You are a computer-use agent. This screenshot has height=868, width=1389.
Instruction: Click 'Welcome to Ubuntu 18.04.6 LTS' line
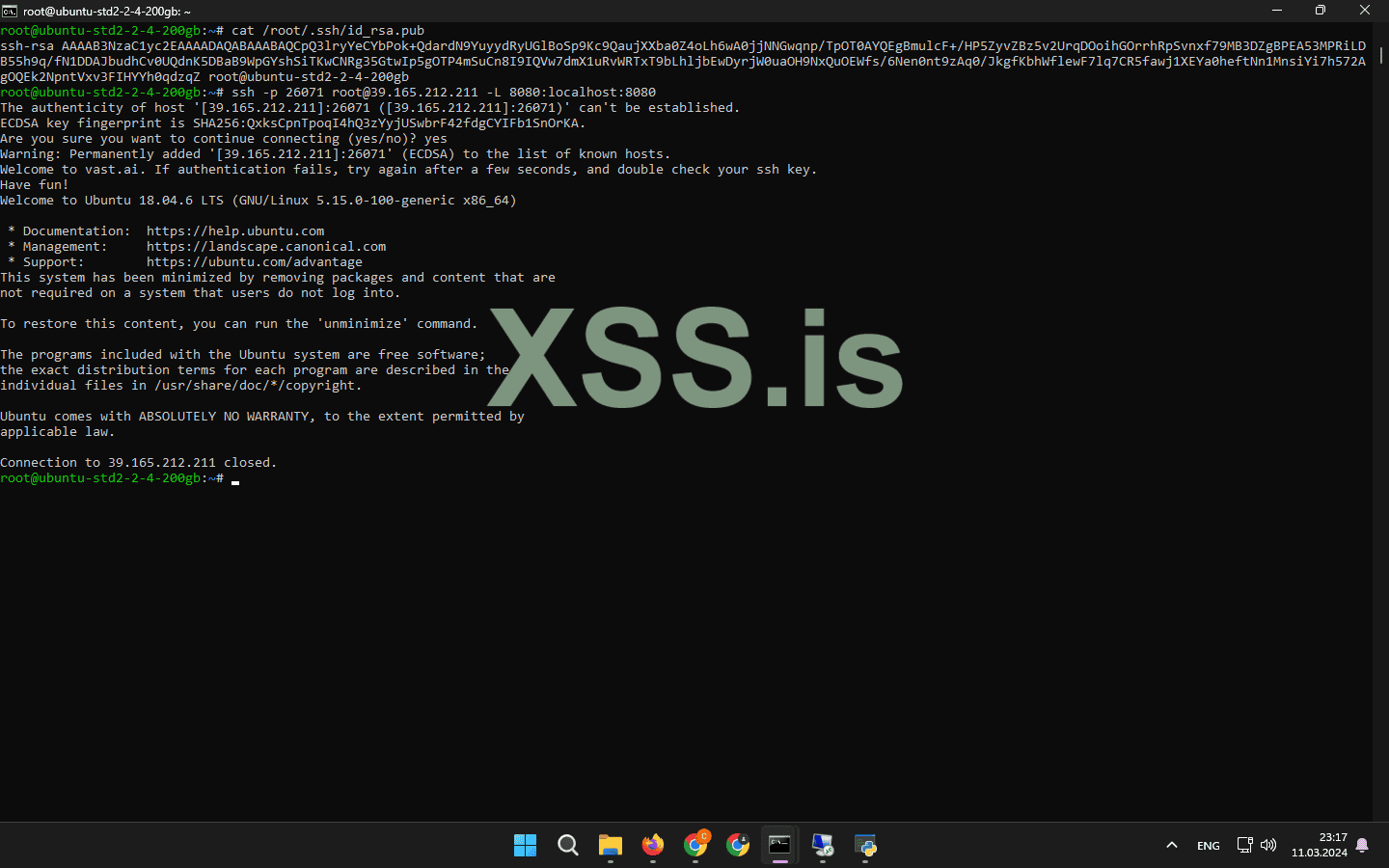pyautogui.click(x=259, y=200)
